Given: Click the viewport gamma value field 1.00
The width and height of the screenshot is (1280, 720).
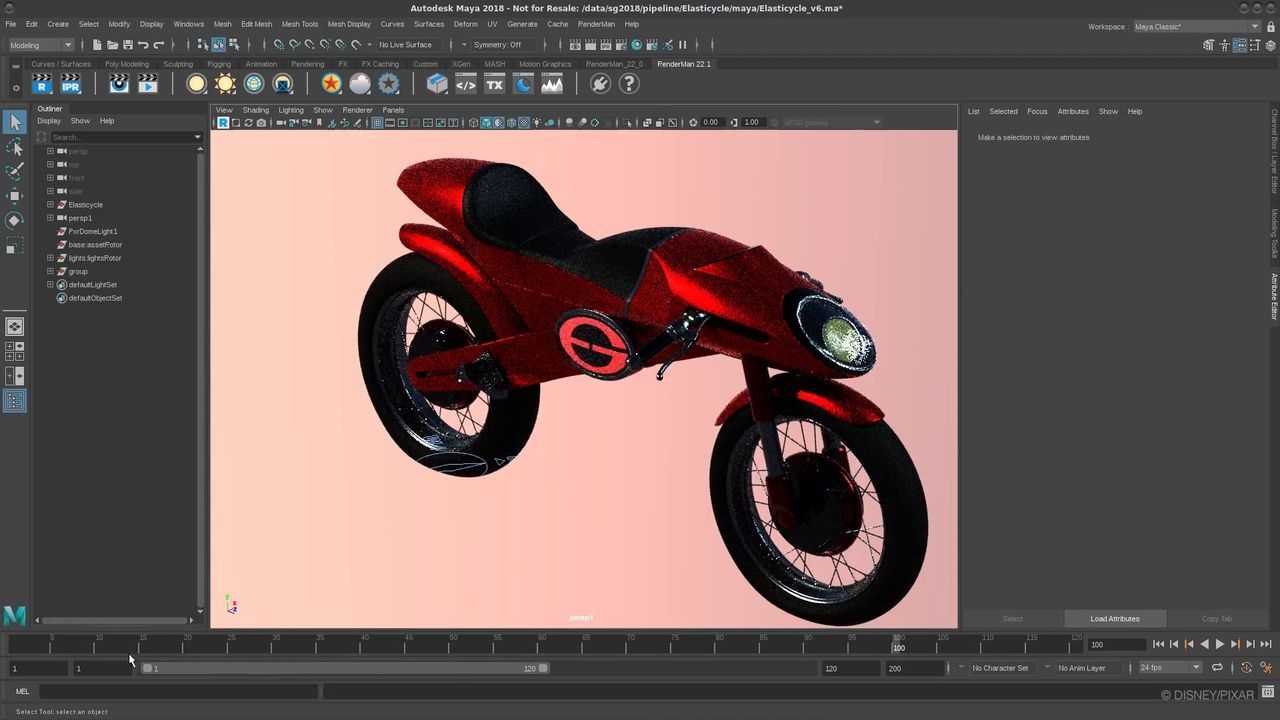Looking at the screenshot, I should tap(751, 122).
